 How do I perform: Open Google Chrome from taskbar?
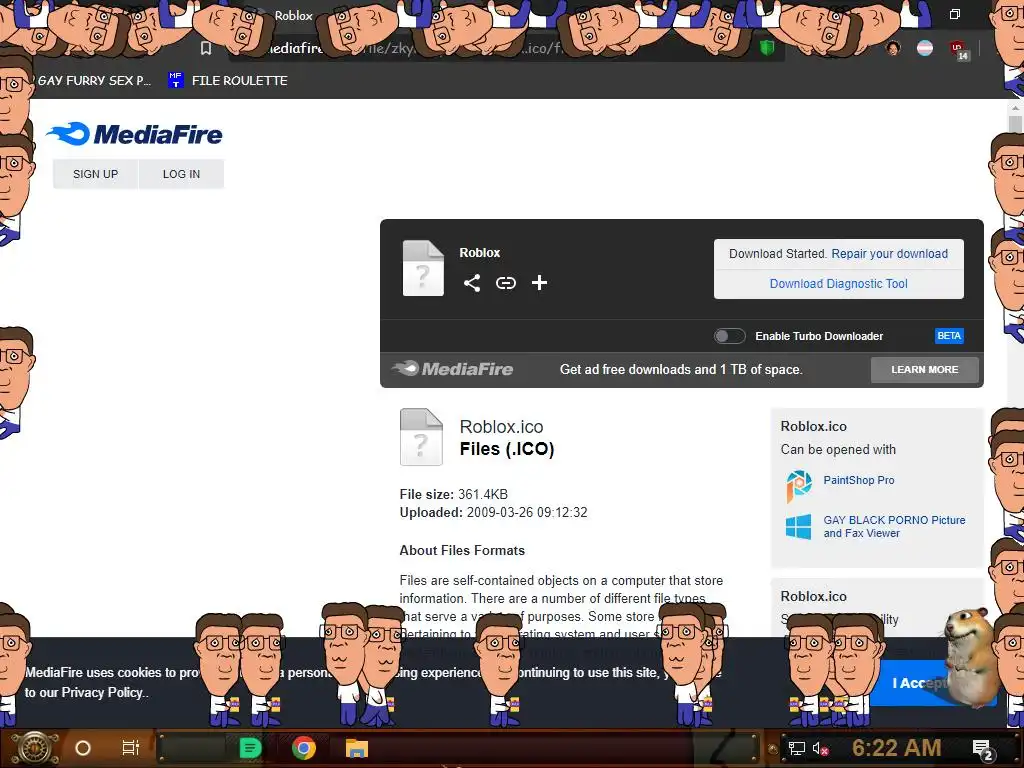[x=304, y=748]
